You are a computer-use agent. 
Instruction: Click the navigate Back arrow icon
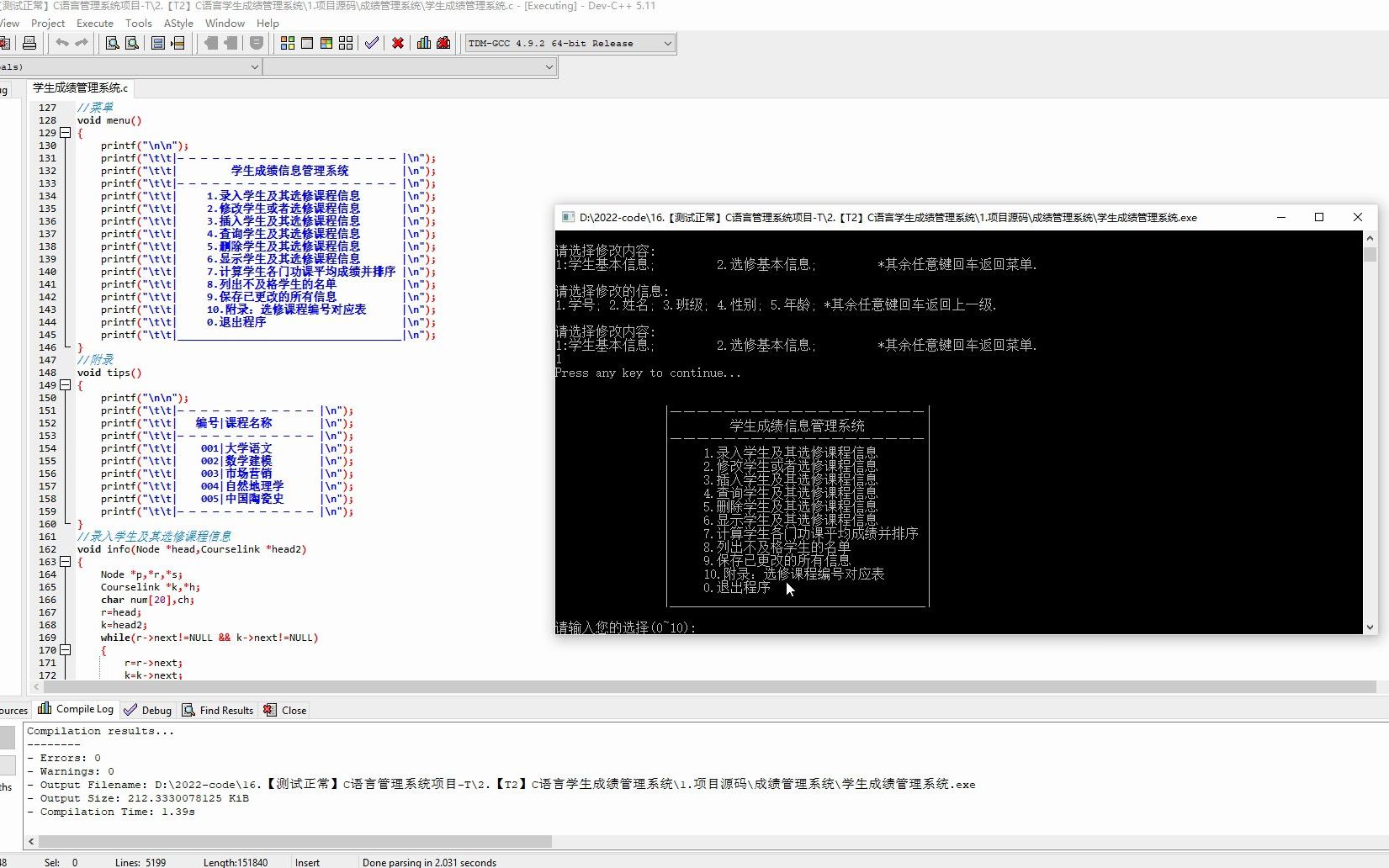[x=210, y=43]
